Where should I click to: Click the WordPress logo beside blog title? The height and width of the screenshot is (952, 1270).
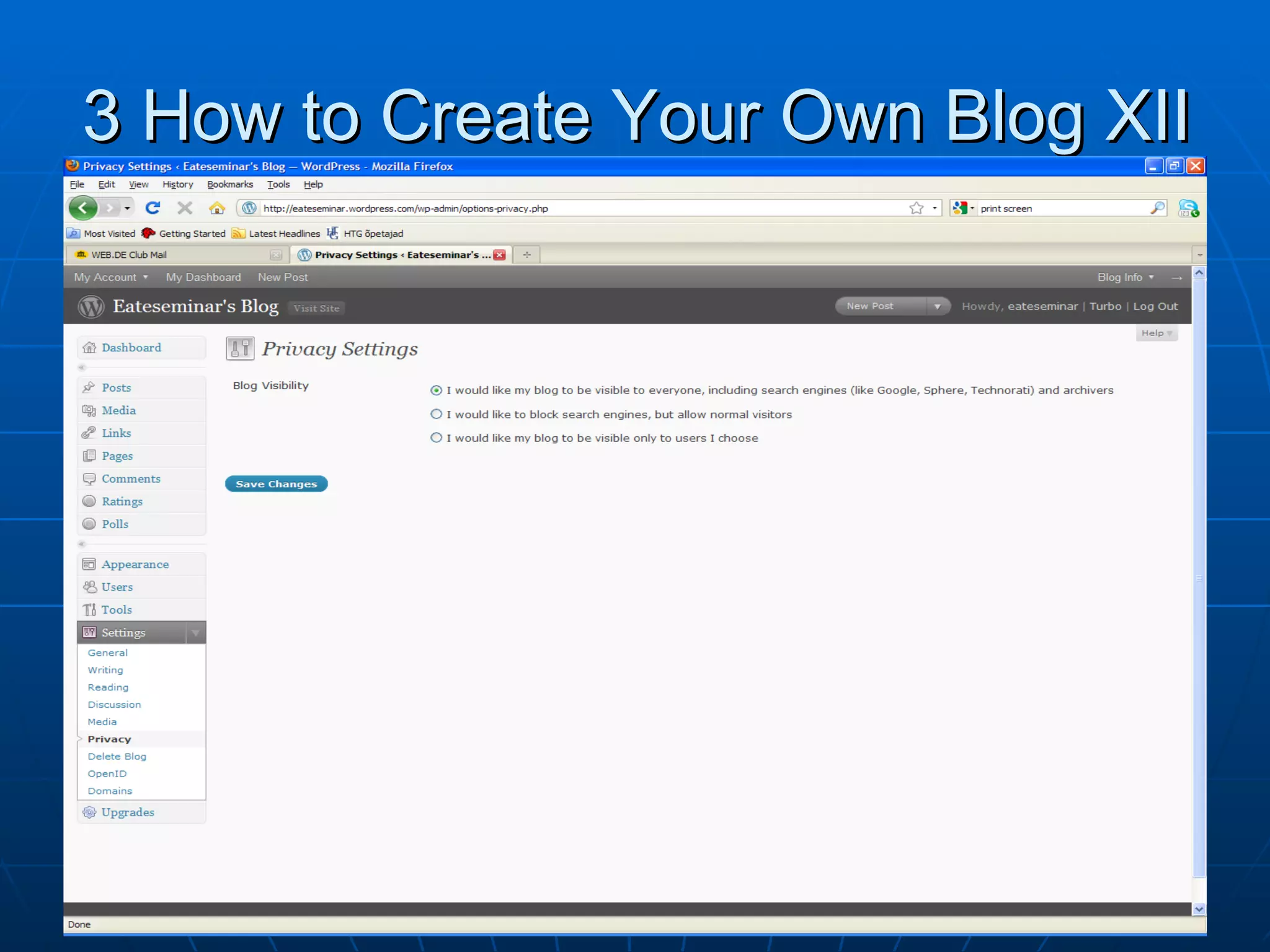tap(91, 307)
